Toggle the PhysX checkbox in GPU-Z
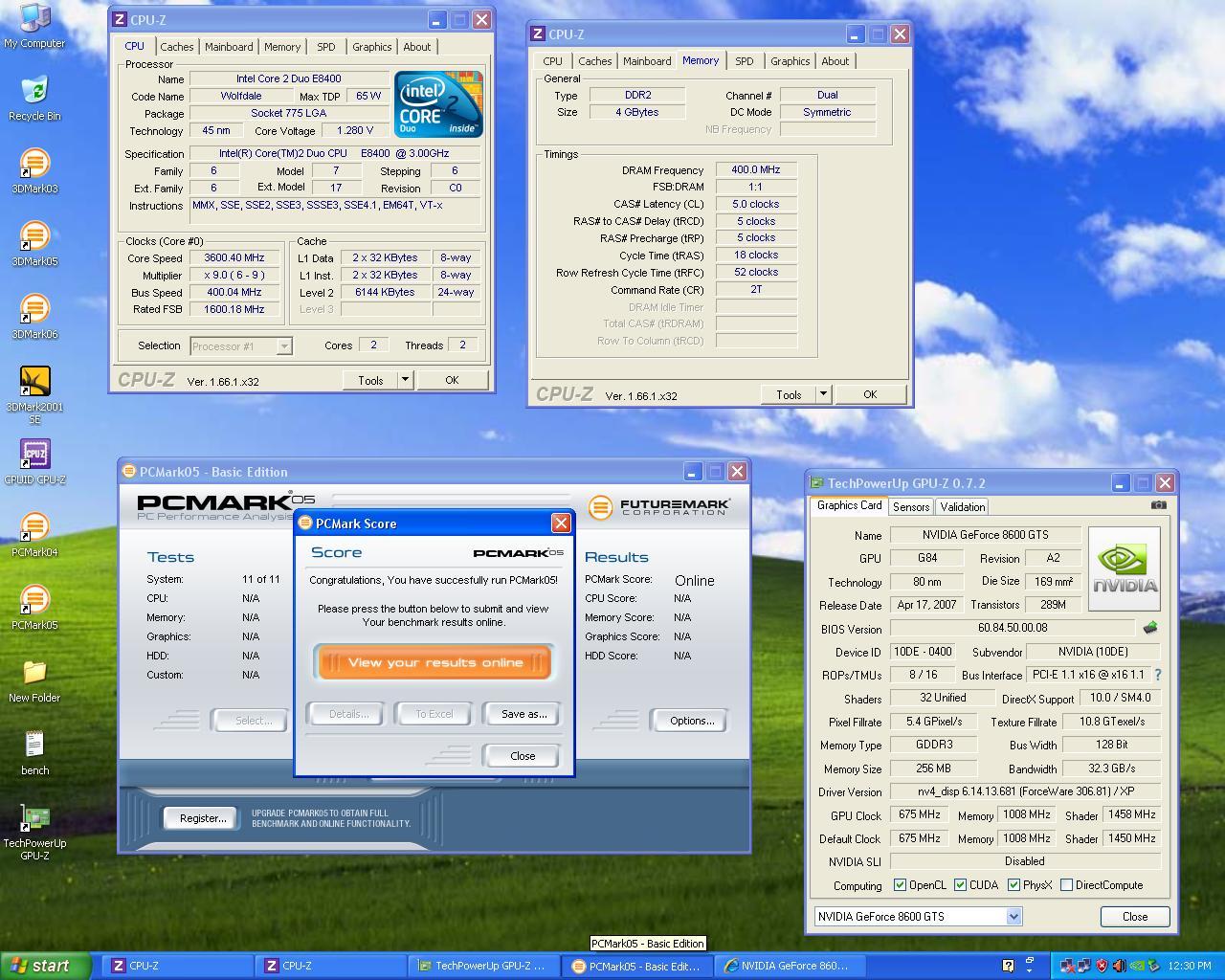This screenshot has height=980, width=1225. coord(1013,885)
